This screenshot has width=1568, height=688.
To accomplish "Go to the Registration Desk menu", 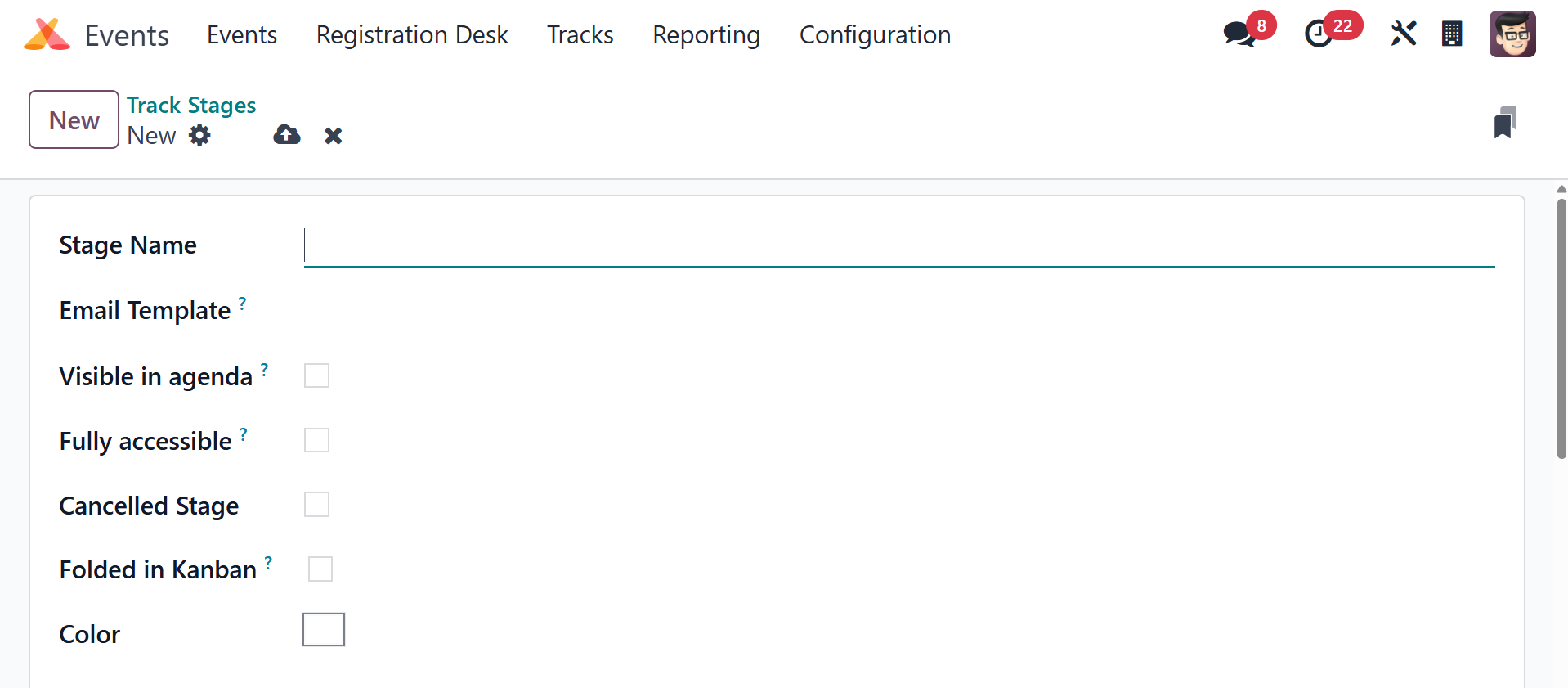I will [x=412, y=35].
